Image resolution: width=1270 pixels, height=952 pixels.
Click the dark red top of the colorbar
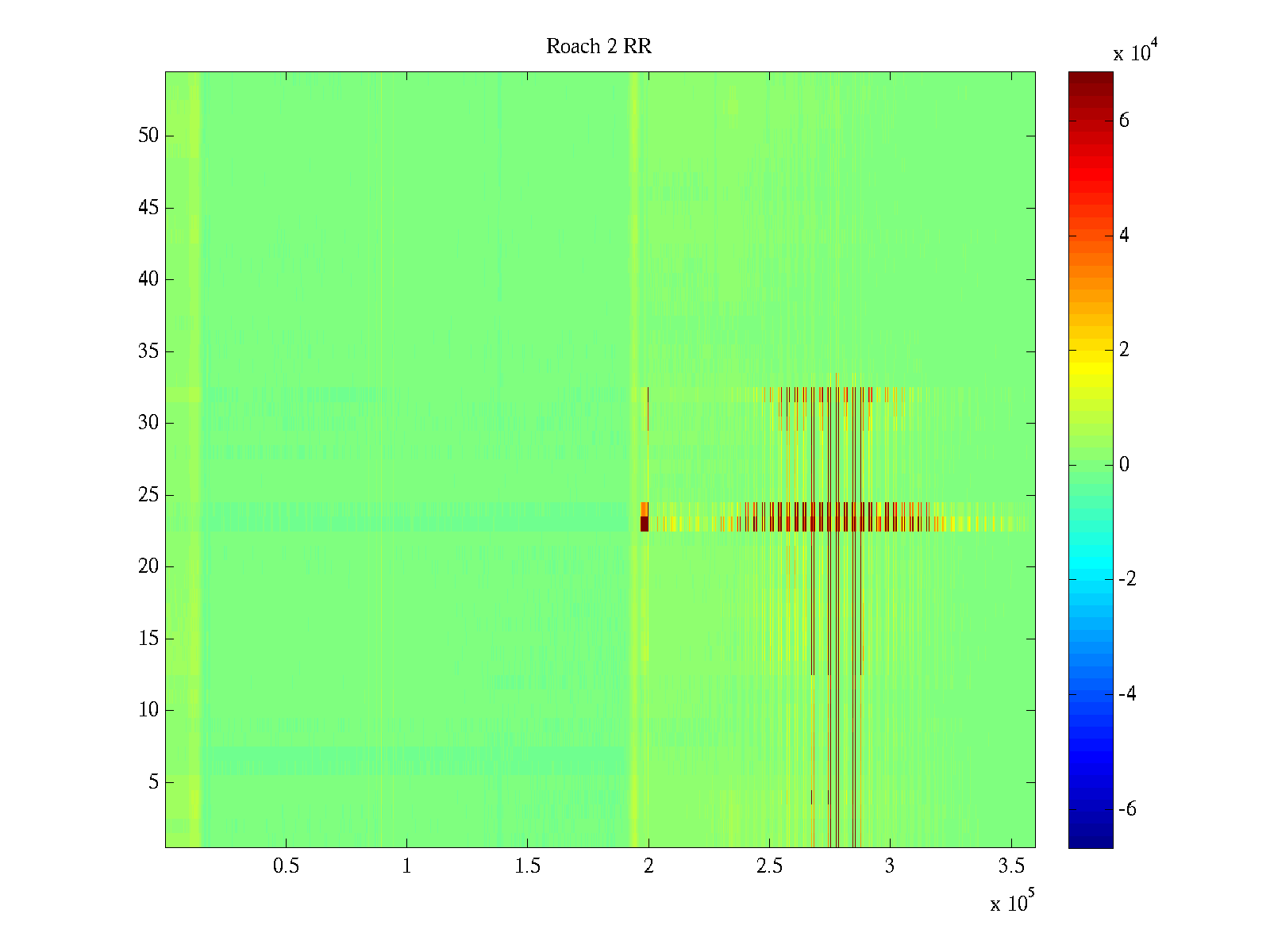[x=1090, y=78]
